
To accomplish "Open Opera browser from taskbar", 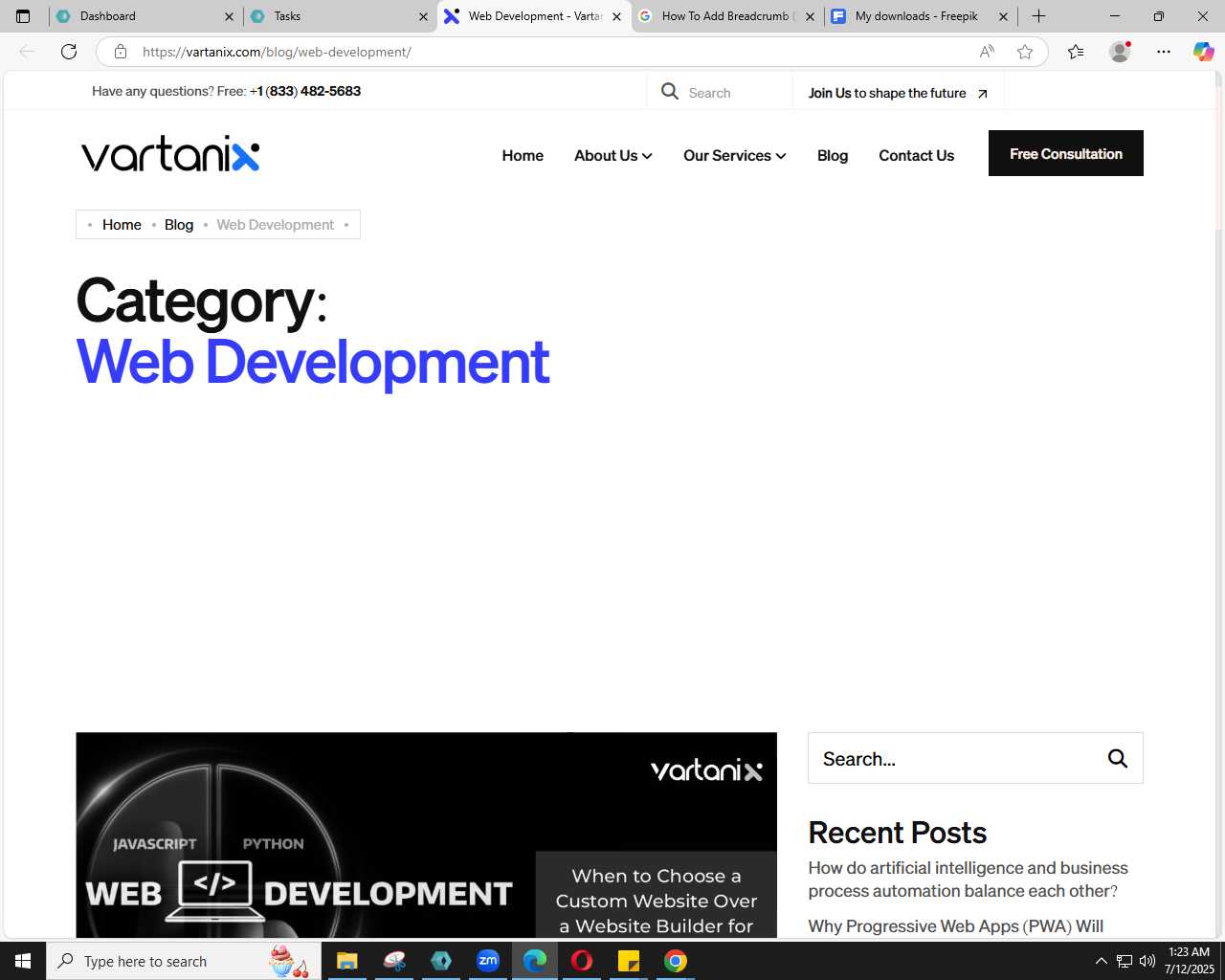I will point(582,961).
